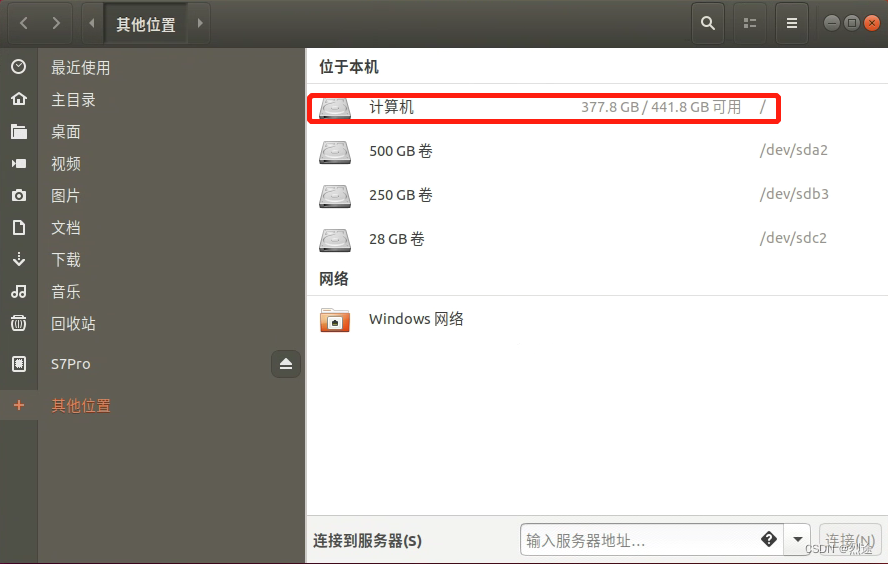Click the path bar left scroll arrow
Image resolution: width=888 pixels, height=564 pixels.
(x=92, y=23)
